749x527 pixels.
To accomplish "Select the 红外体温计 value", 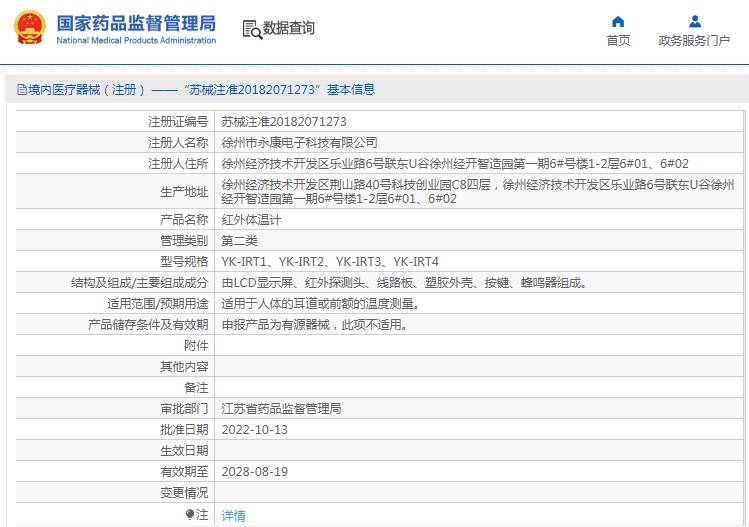I will click(251, 220).
